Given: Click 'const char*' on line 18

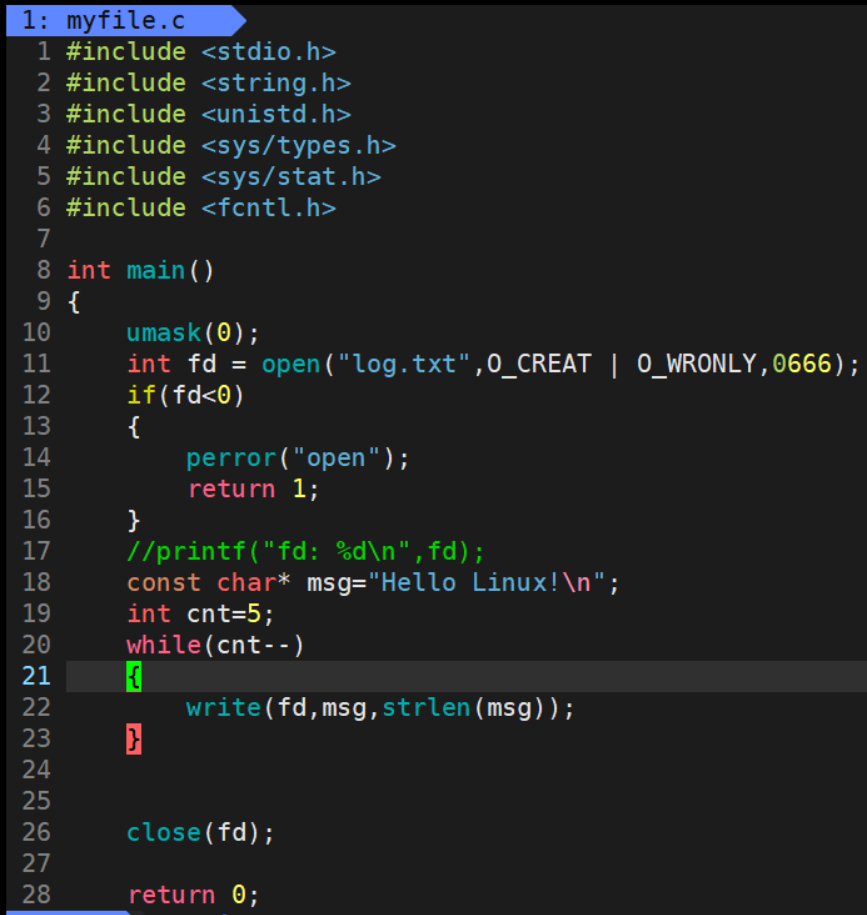Looking at the screenshot, I should coord(209,583).
